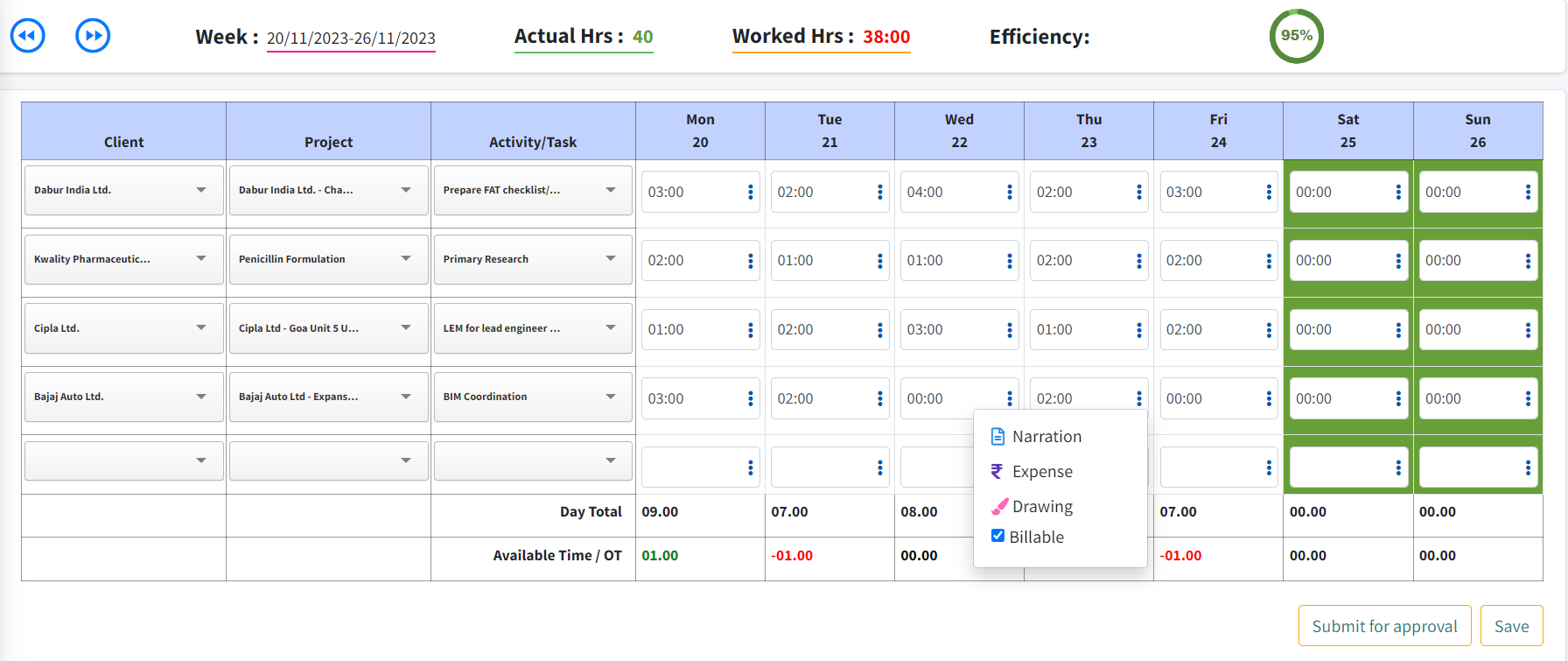This screenshot has width=1568, height=661.
Task: Choose Expense from the popup menu
Action: pyautogui.click(x=1032, y=471)
